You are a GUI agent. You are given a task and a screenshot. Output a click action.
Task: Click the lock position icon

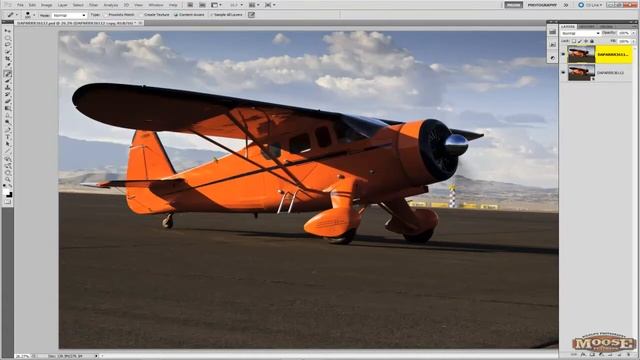pyautogui.click(x=586, y=41)
